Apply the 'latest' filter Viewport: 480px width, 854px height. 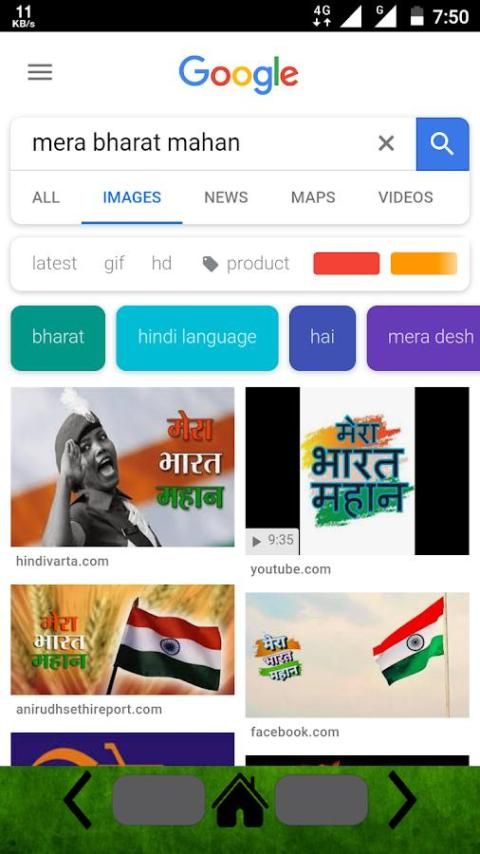point(54,264)
